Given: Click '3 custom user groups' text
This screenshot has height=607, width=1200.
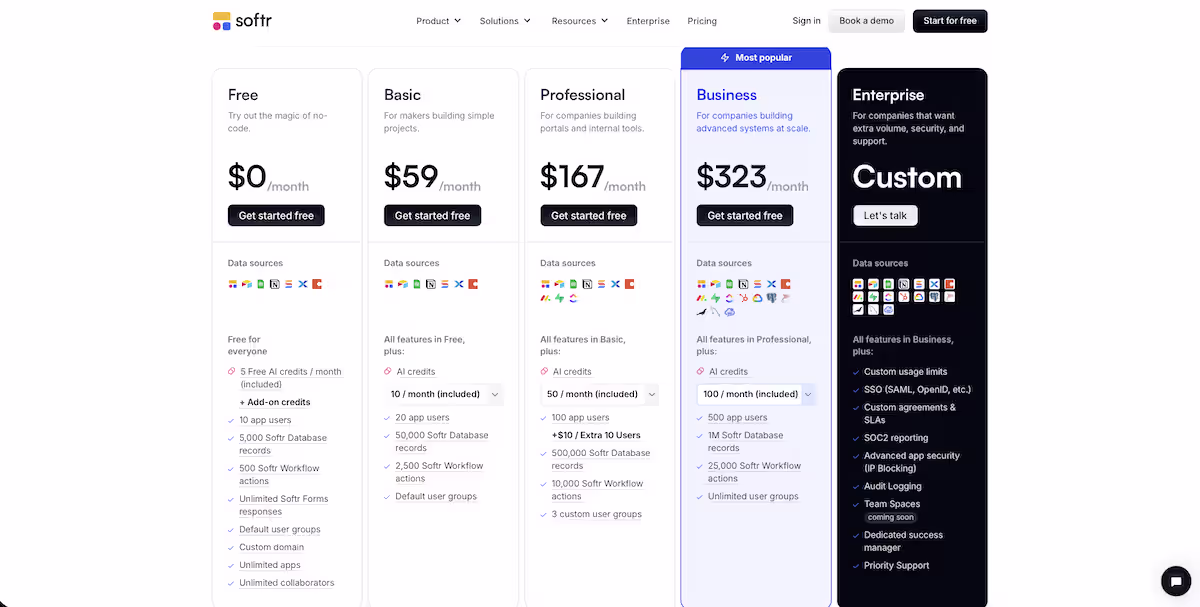Looking at the screenshot, I should 597,514.
